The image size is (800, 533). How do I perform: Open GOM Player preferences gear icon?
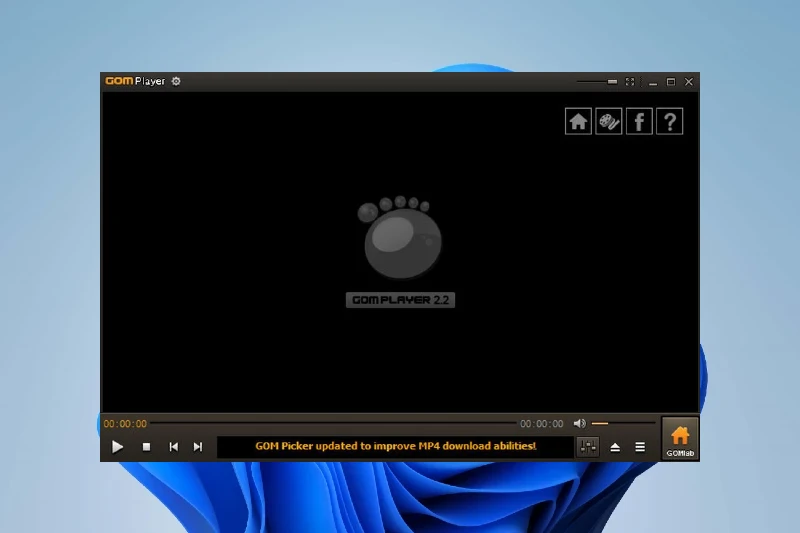point(176,81)
